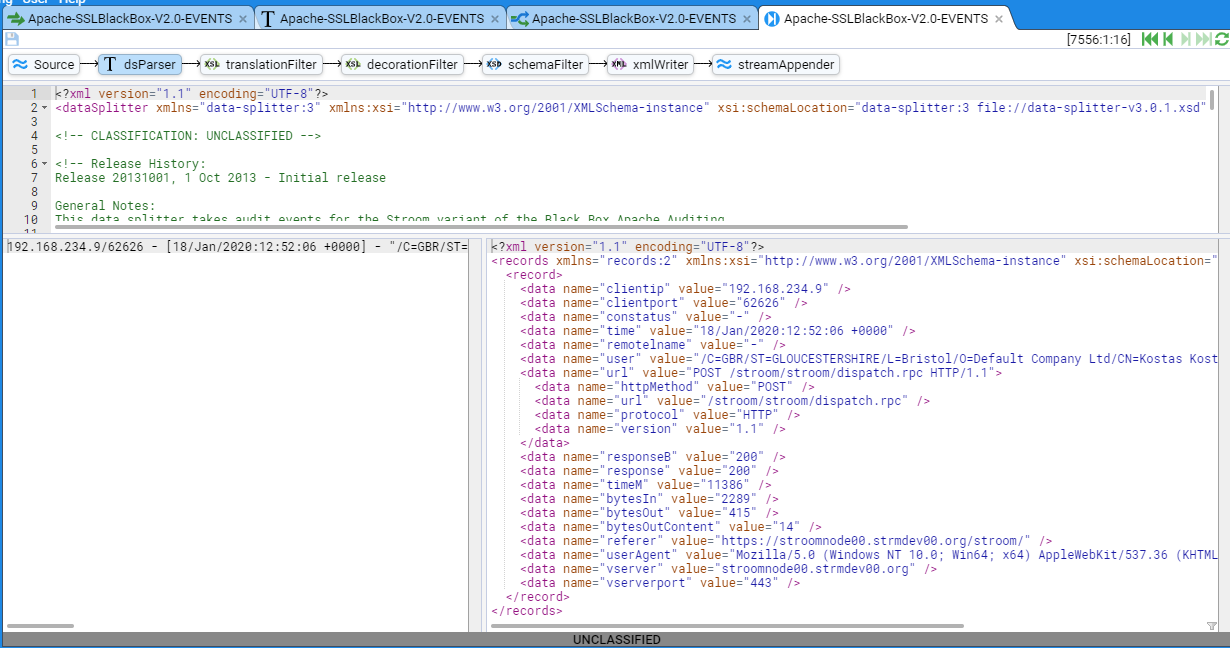The height and width of the screenshot is (648, 1230).
Task: Close the active stepping tab
Action: click(999, 19)
